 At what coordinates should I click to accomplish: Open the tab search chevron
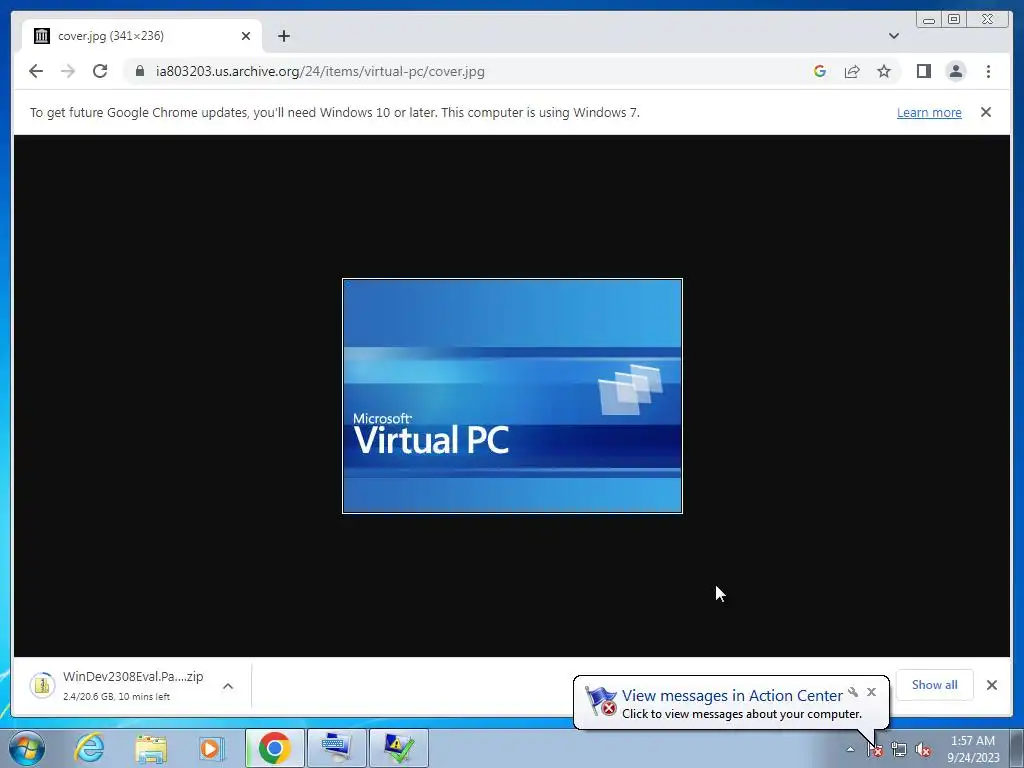pos(893,36)
